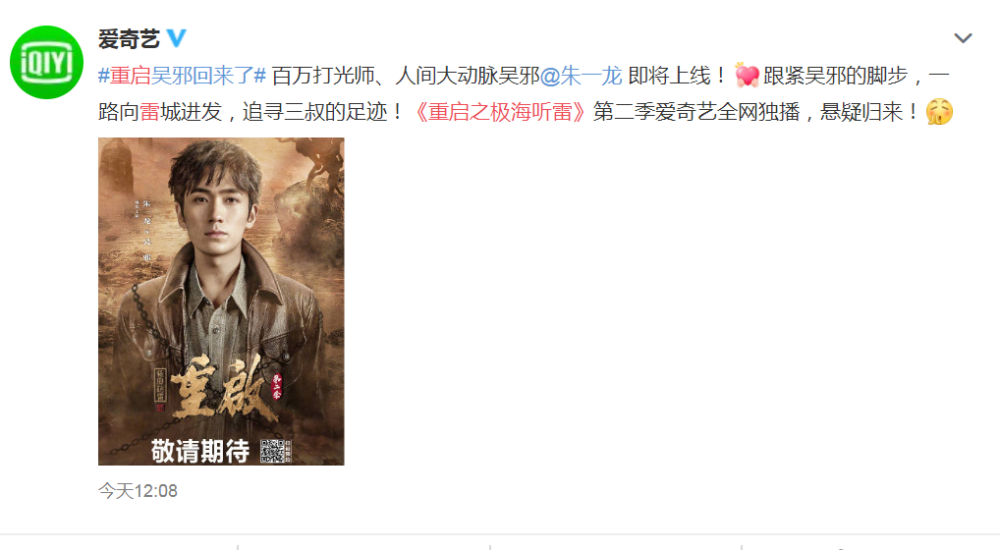This screenshot has height=550, width=1000.
Task: Open the green iQIYI avatar logo
Action: [47, 63]
